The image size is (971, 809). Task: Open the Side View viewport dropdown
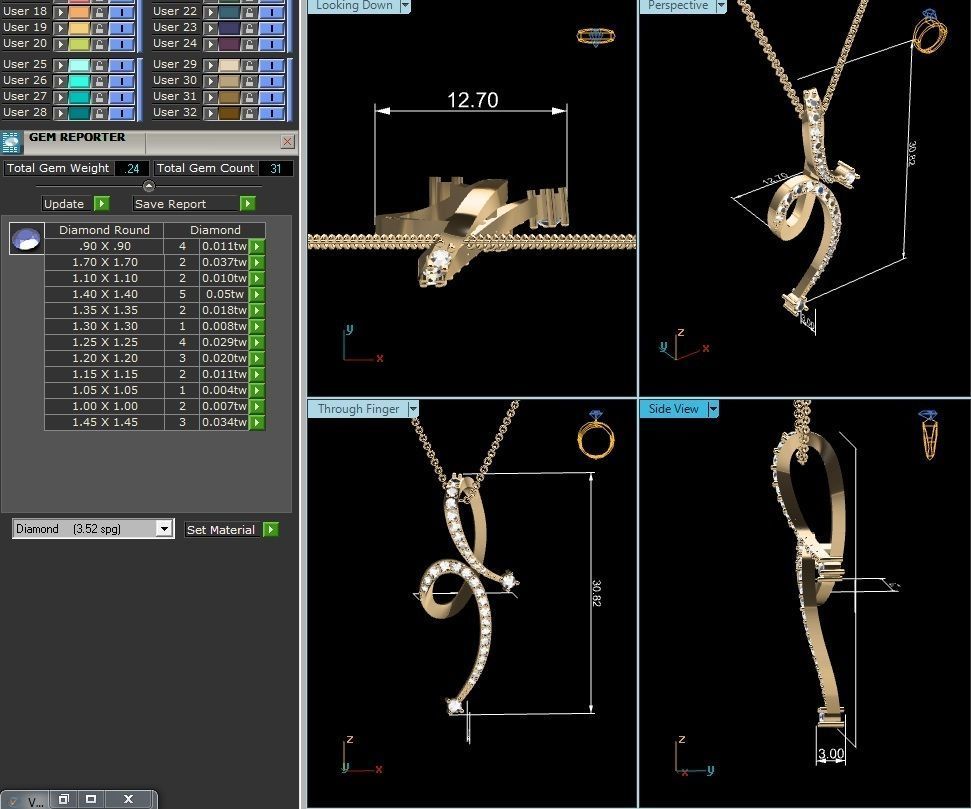tap(713, 409)
